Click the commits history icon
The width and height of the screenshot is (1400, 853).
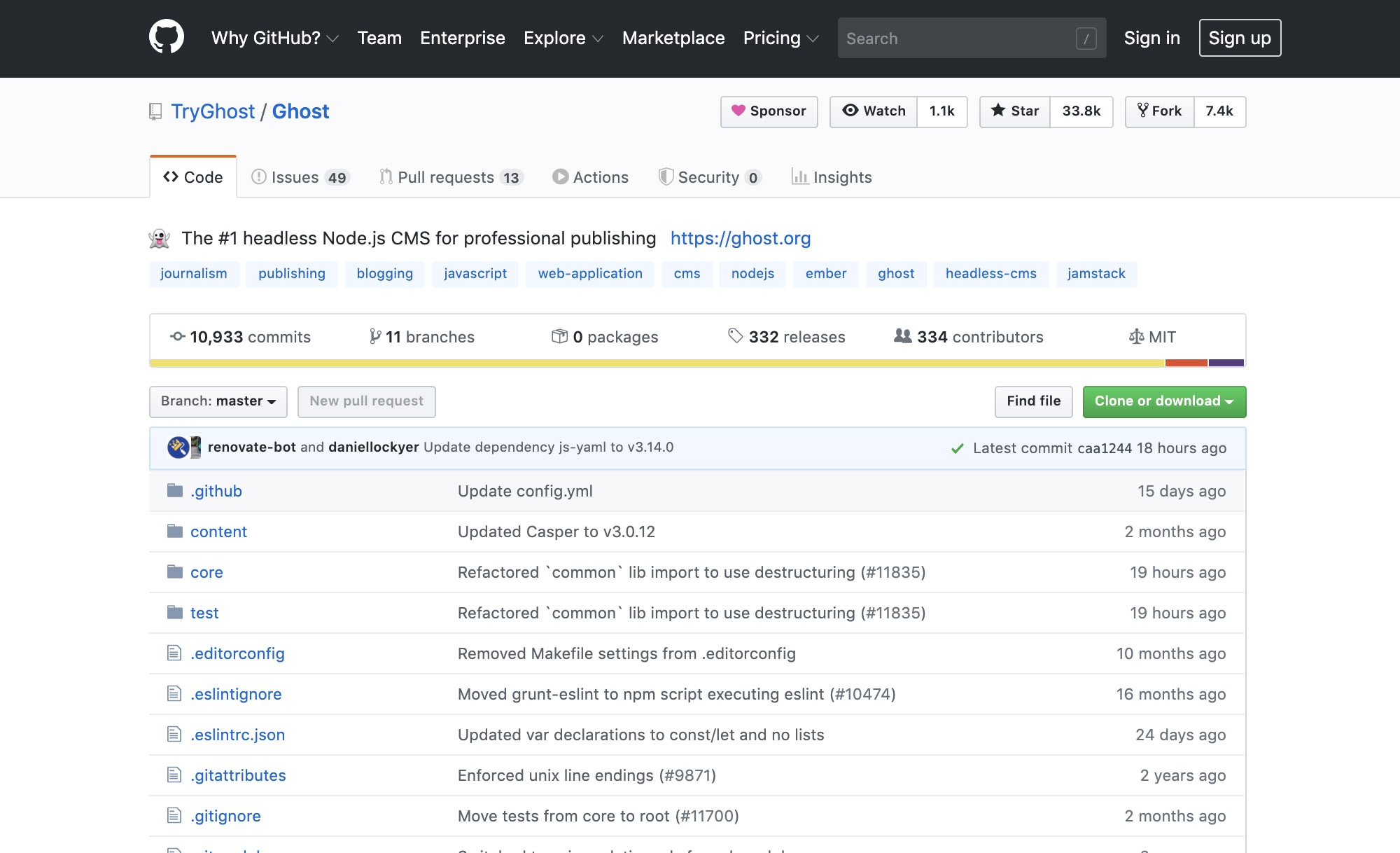(x=178, y=337)
